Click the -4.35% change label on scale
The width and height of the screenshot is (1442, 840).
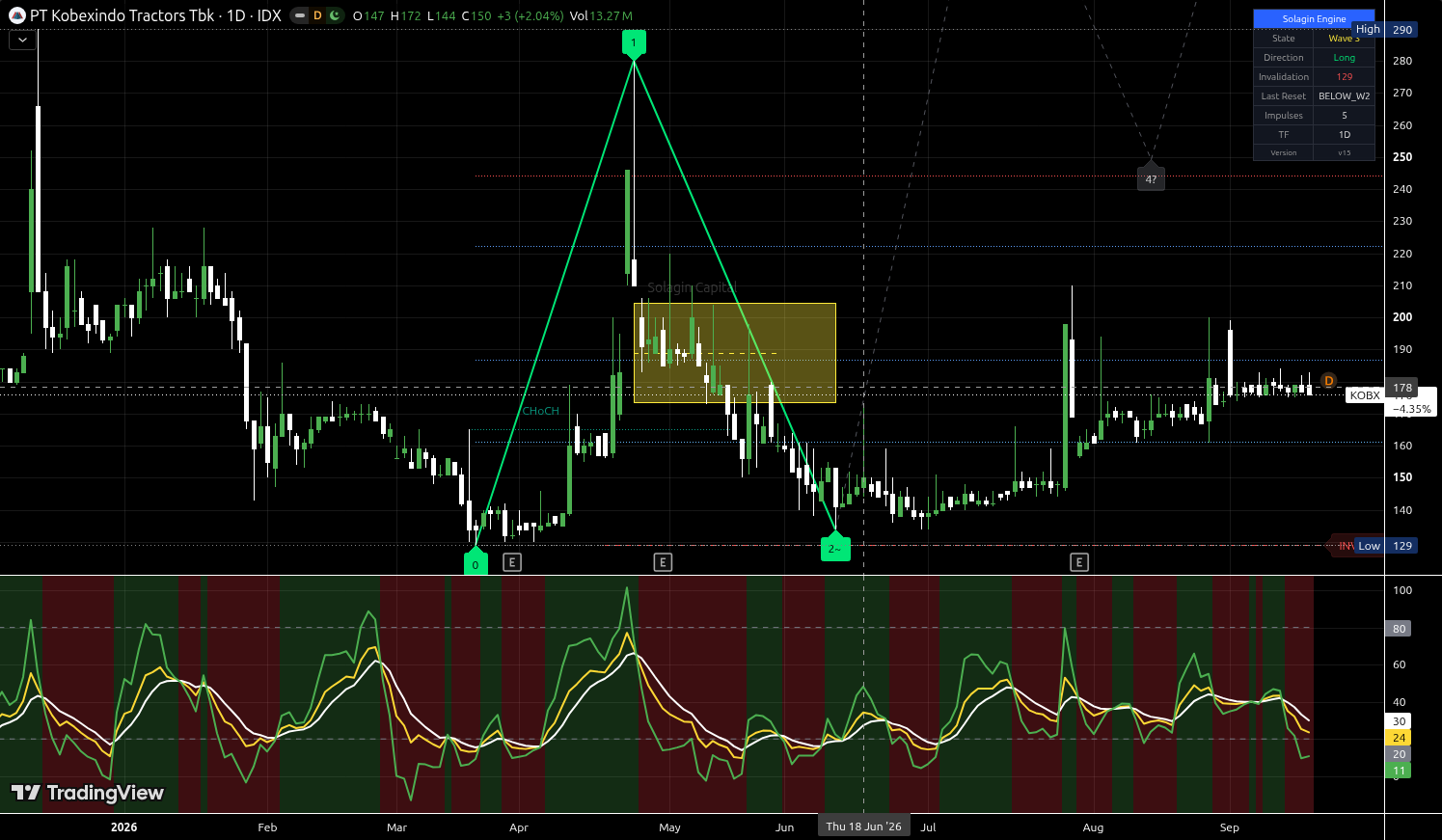click(x=1411, y=409)
